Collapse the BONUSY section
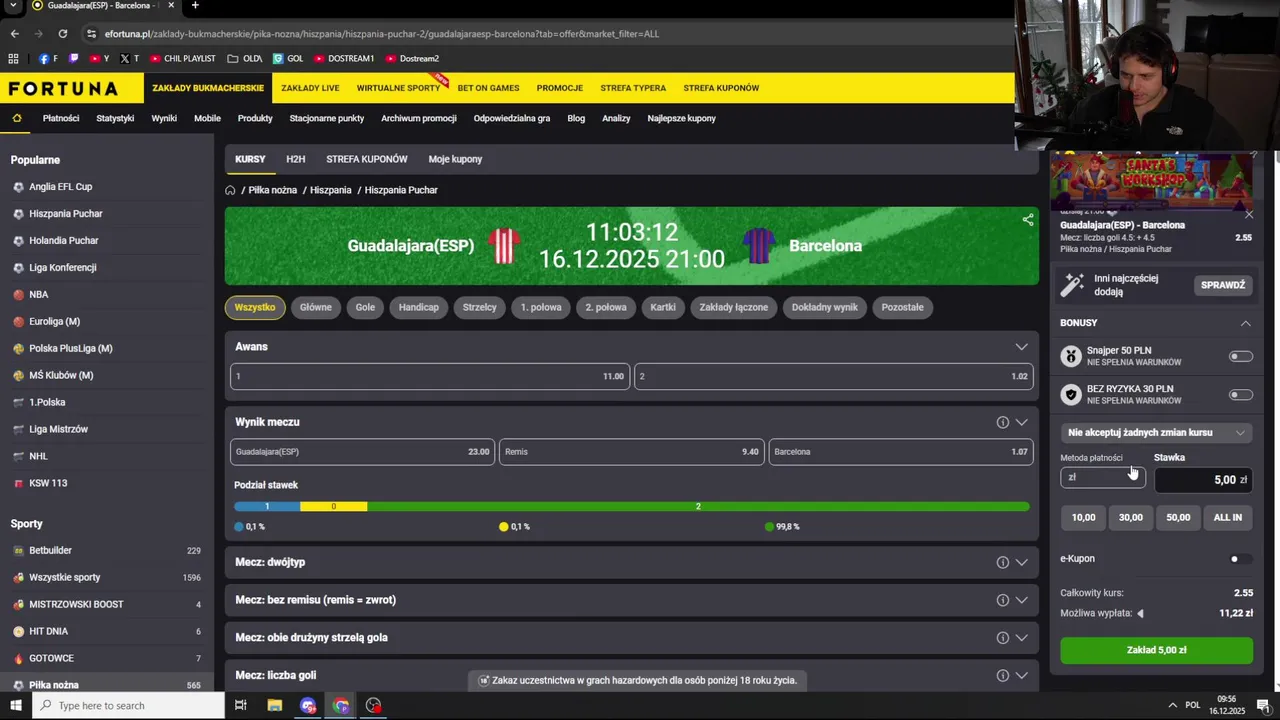This screenshot has width=1280, height=720. [x=1245, y=323]
